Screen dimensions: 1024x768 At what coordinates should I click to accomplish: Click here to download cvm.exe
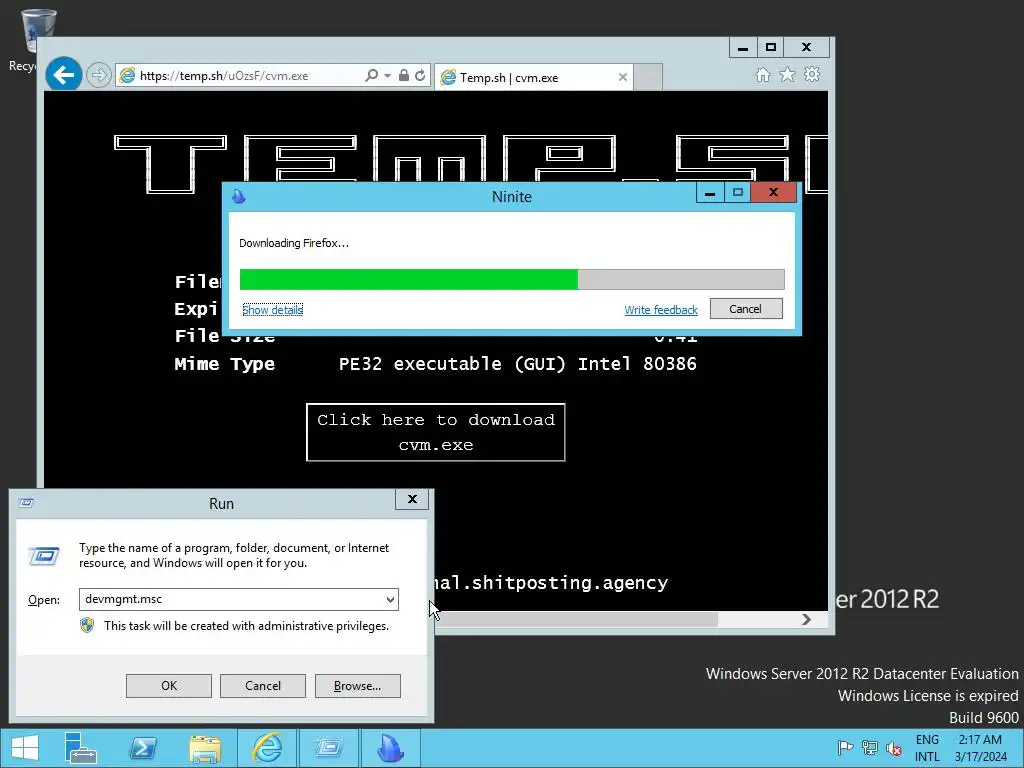pos(436,432)
